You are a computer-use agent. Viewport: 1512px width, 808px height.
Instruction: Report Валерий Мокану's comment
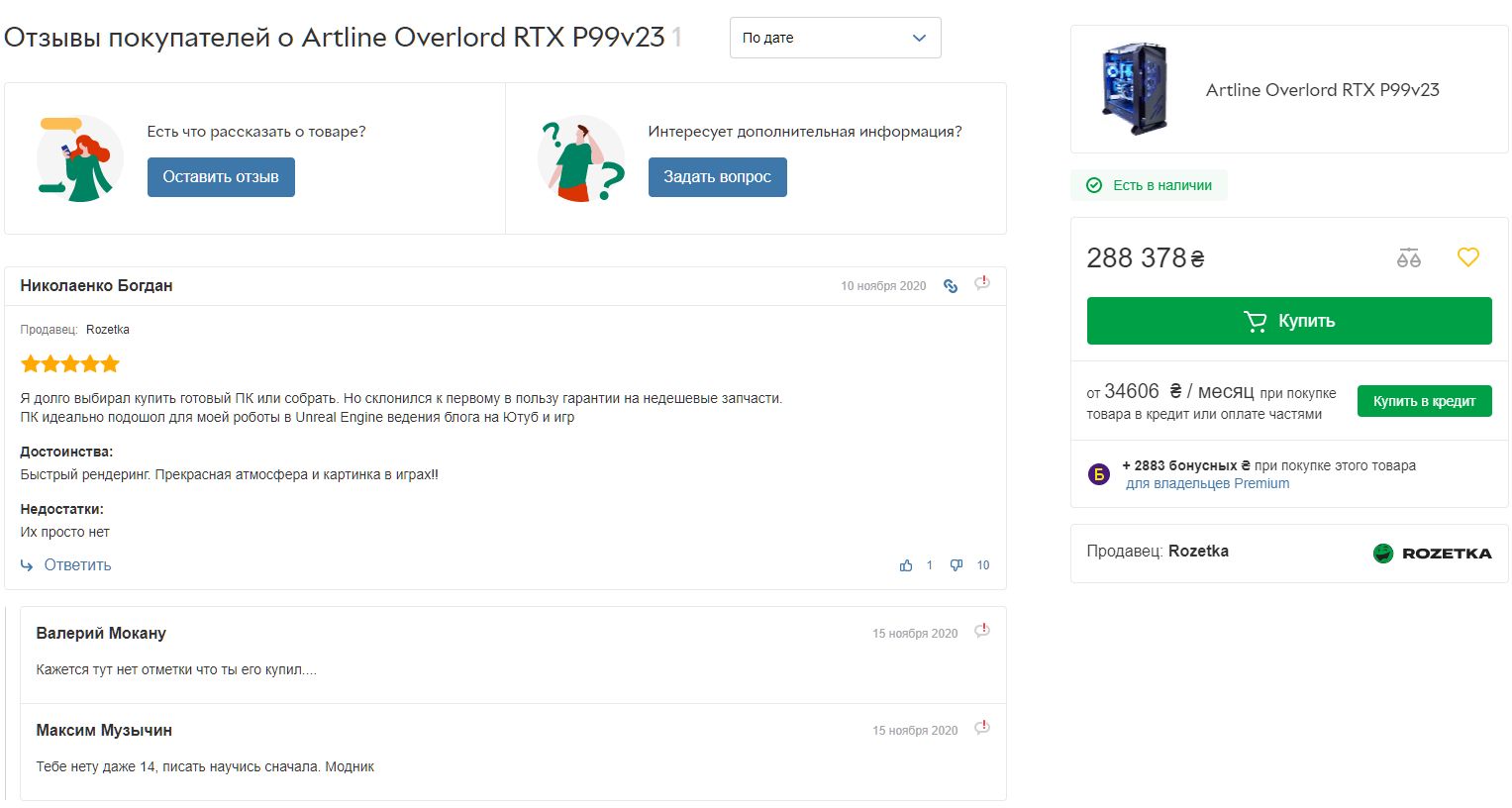click(982, 632)
